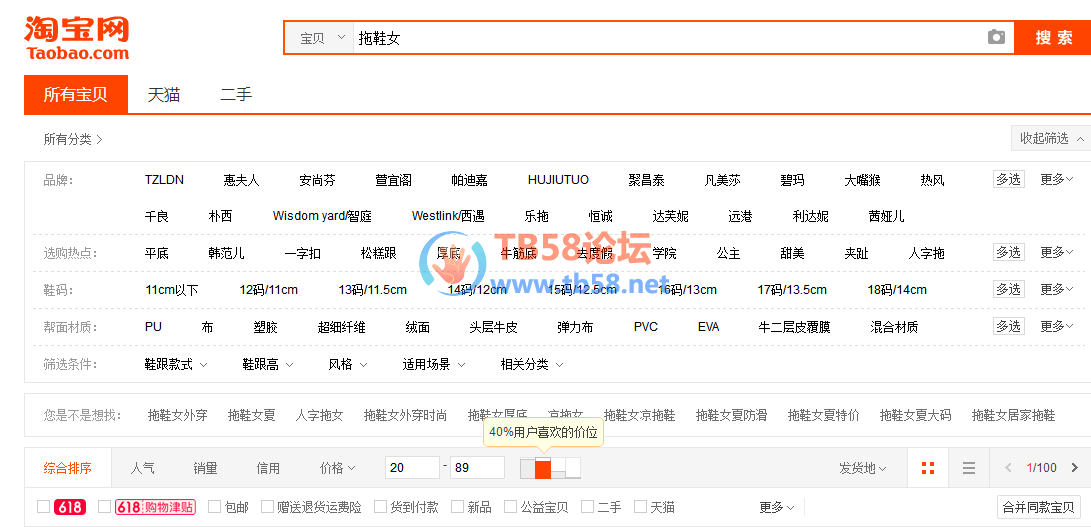Screen dimensions: 1091x527
Task: Open the 适用场景 filter dropdown
Action: tap(434, 364)
